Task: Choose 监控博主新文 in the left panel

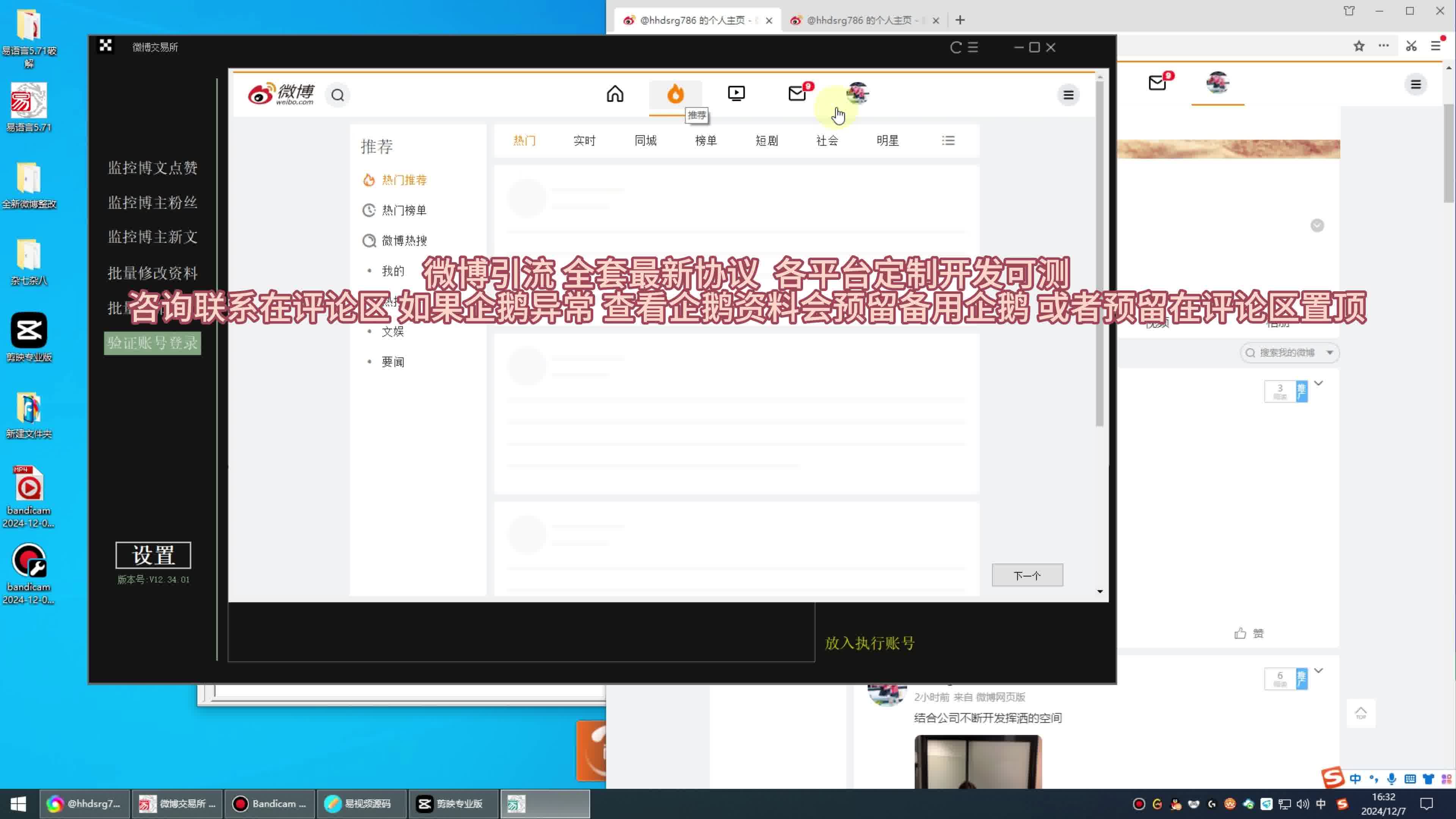Action: [x=152, y=237]
